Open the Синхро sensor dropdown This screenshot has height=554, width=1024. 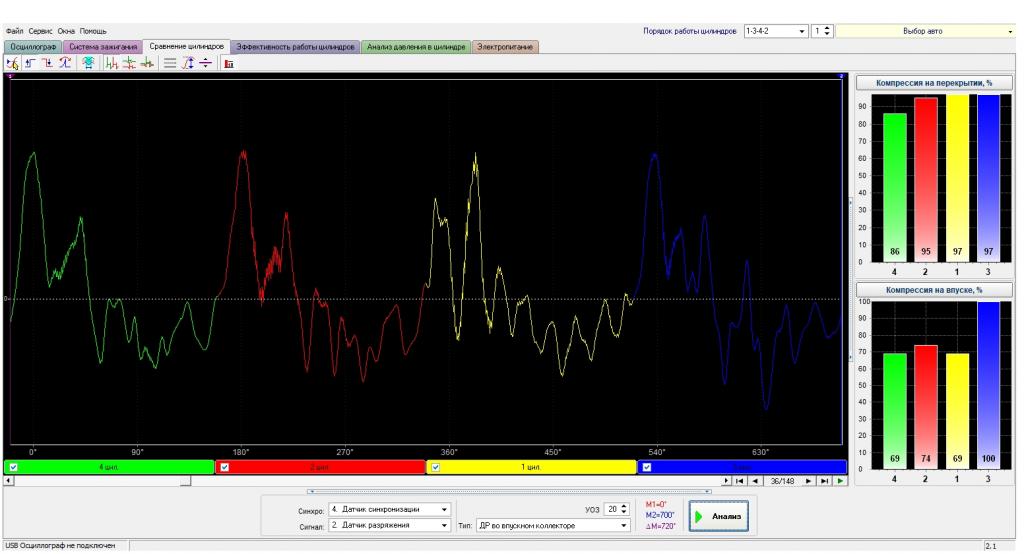pyautogui.click(x=390, y=509)
